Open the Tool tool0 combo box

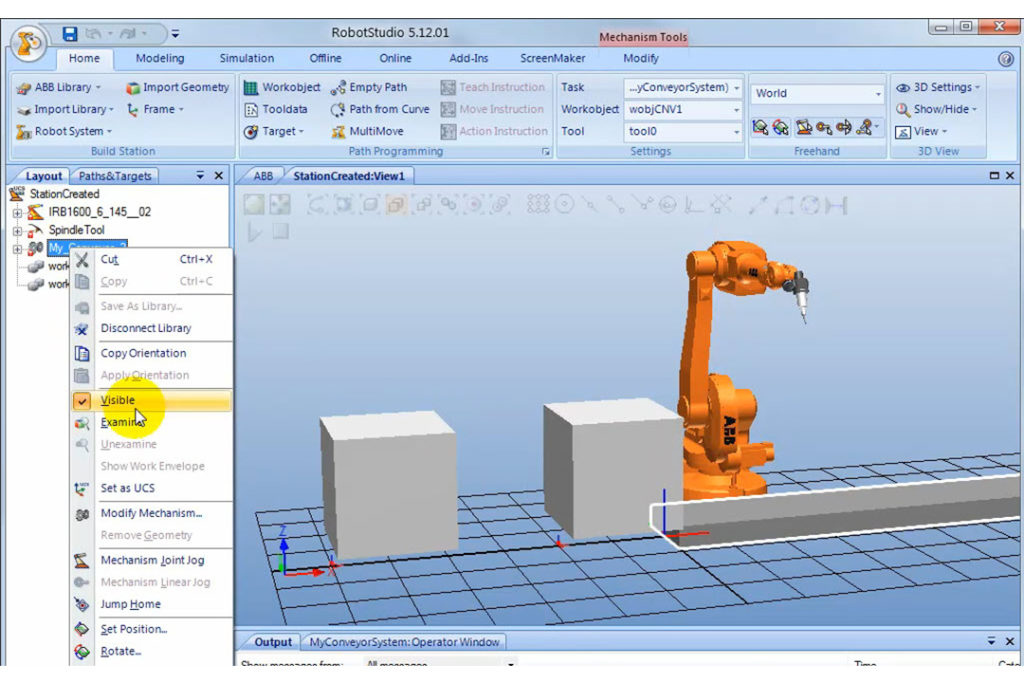683,131
